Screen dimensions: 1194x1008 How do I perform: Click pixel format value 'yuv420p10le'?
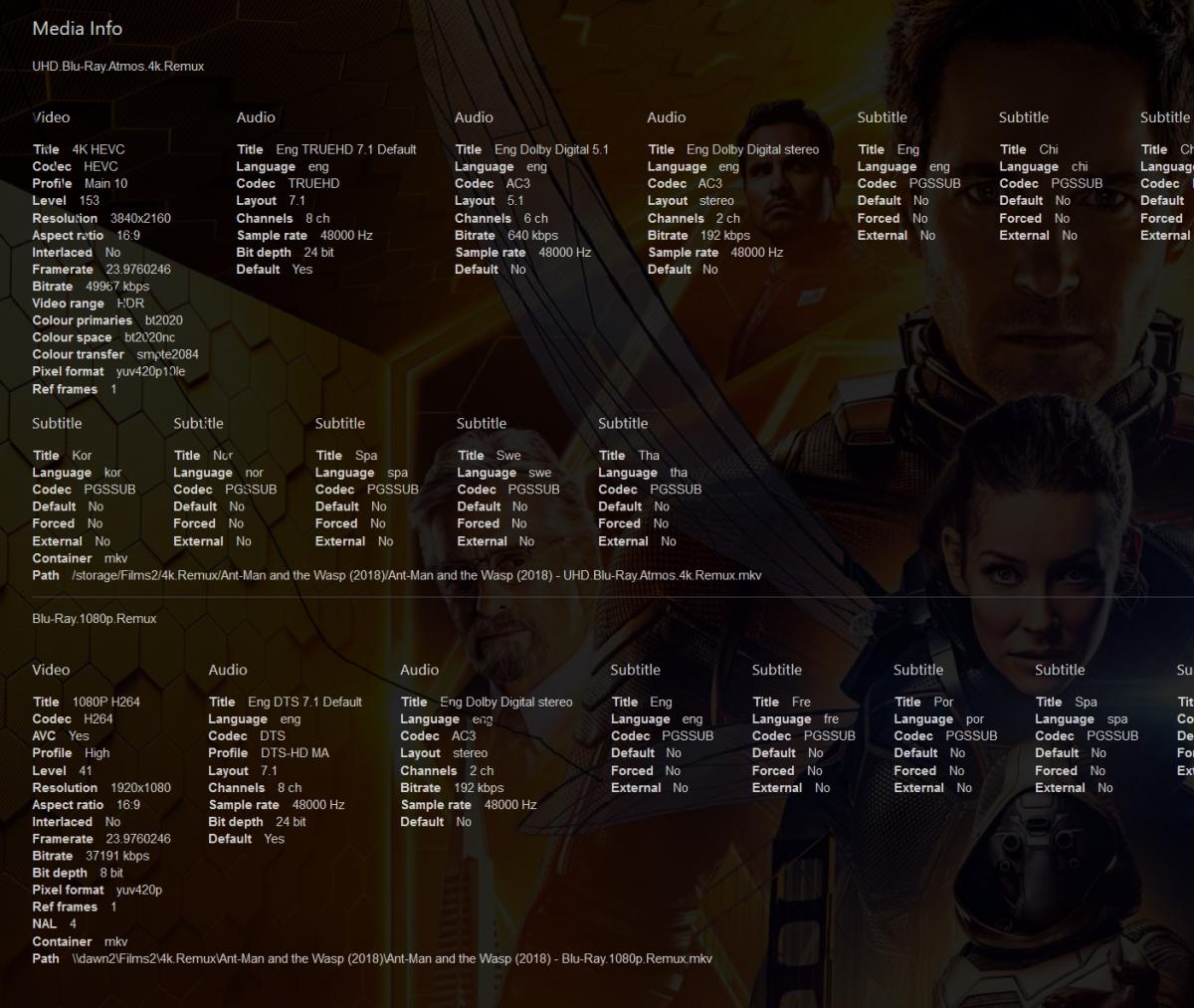coord(151,371)
